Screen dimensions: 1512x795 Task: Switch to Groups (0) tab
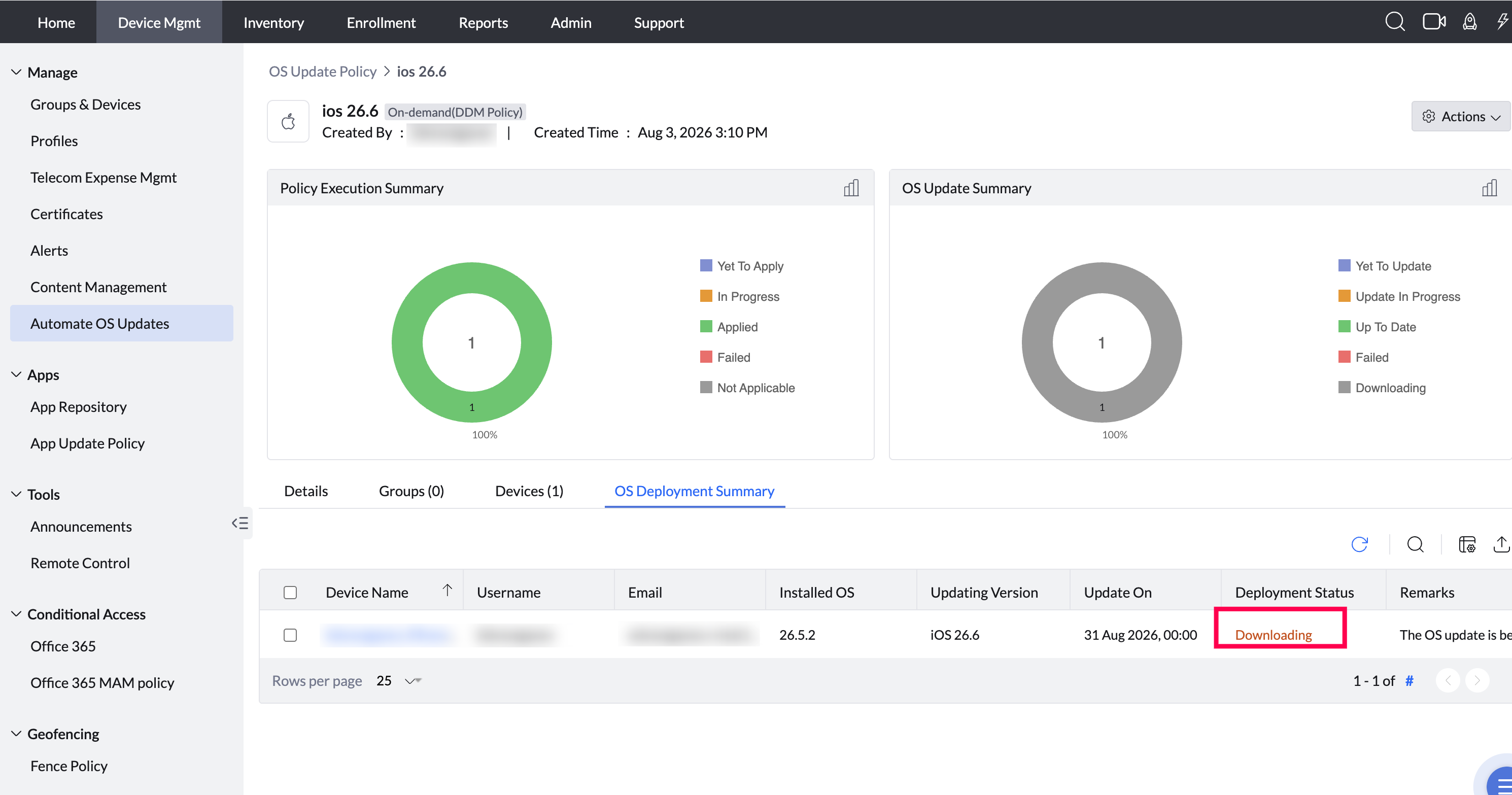pyautogui.click(x=411, y=491)
